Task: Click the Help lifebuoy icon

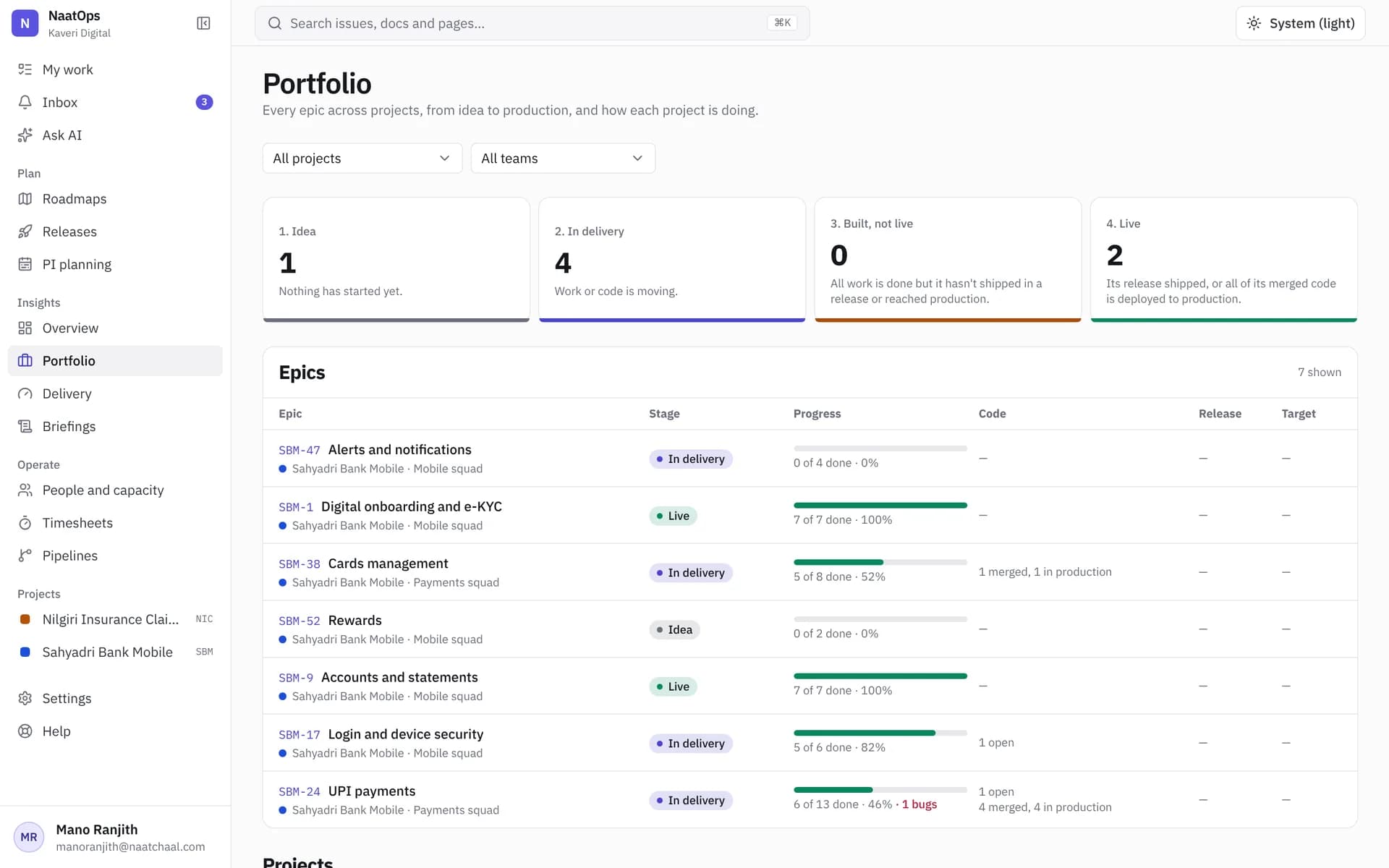Action: tap(25, 731)
